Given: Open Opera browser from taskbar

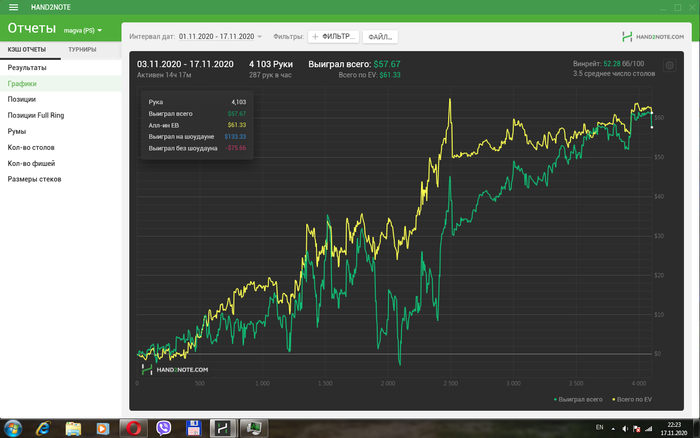Looking at the screenshot, I should click(133, 429).
